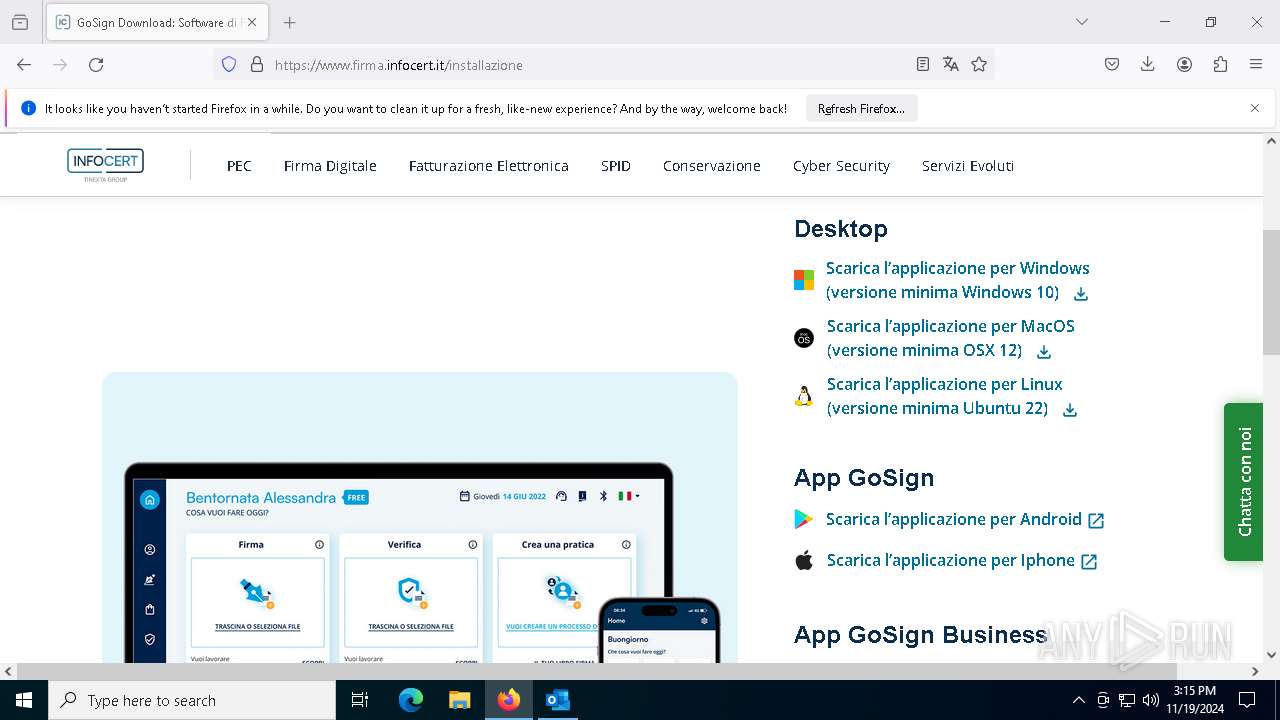The height and width of the screenshot is (720, 1280).
Task: Open the Firefox account icon
Action: [1184, 64]
